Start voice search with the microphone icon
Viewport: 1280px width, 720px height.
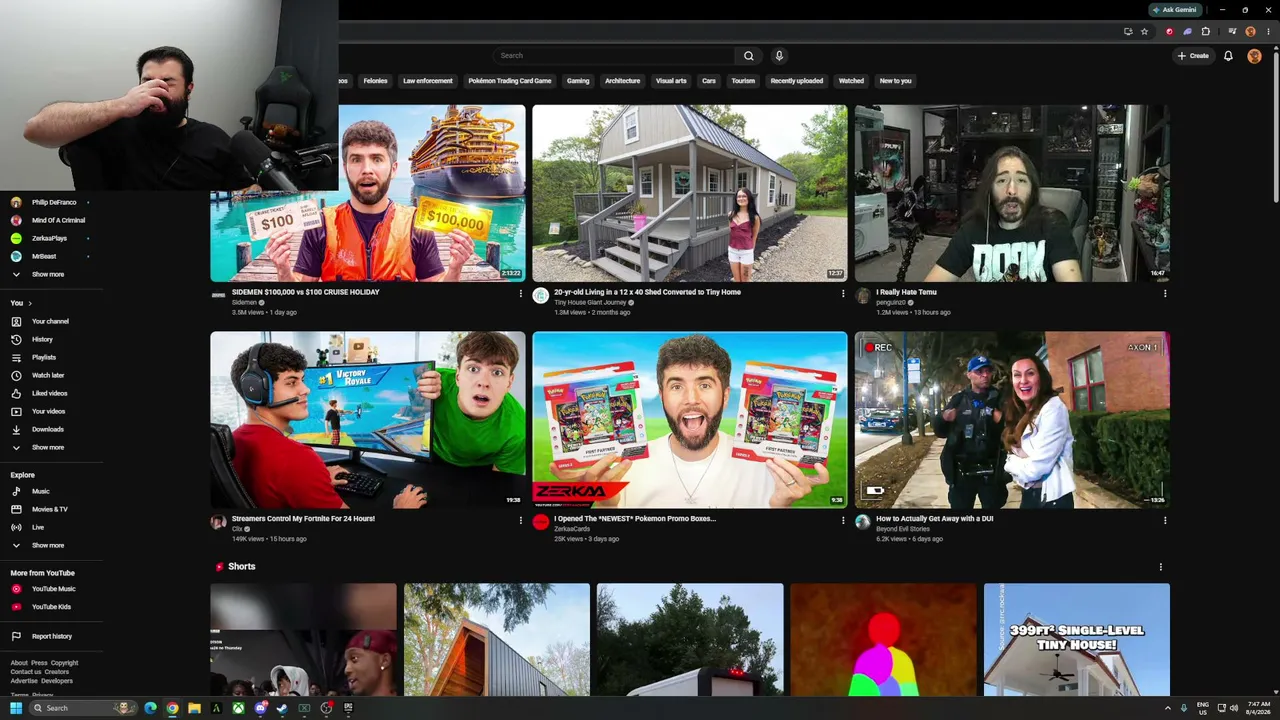click(x=779, y=56)
